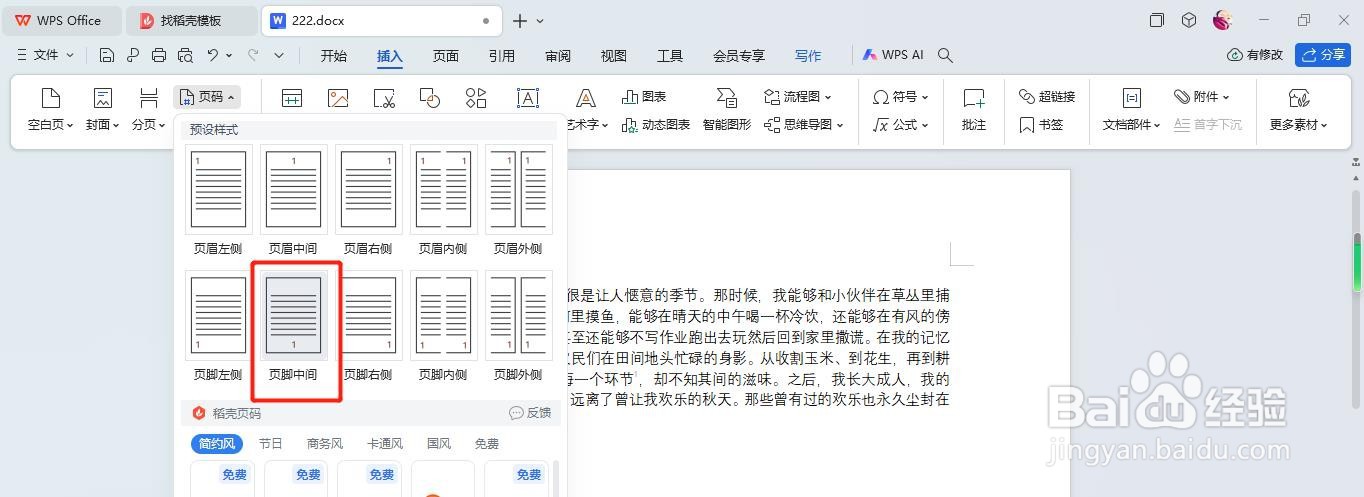The image size is (1364, 497).
Task: Click the search magnifier icon next to WPS AI
Action: point(945,56)
